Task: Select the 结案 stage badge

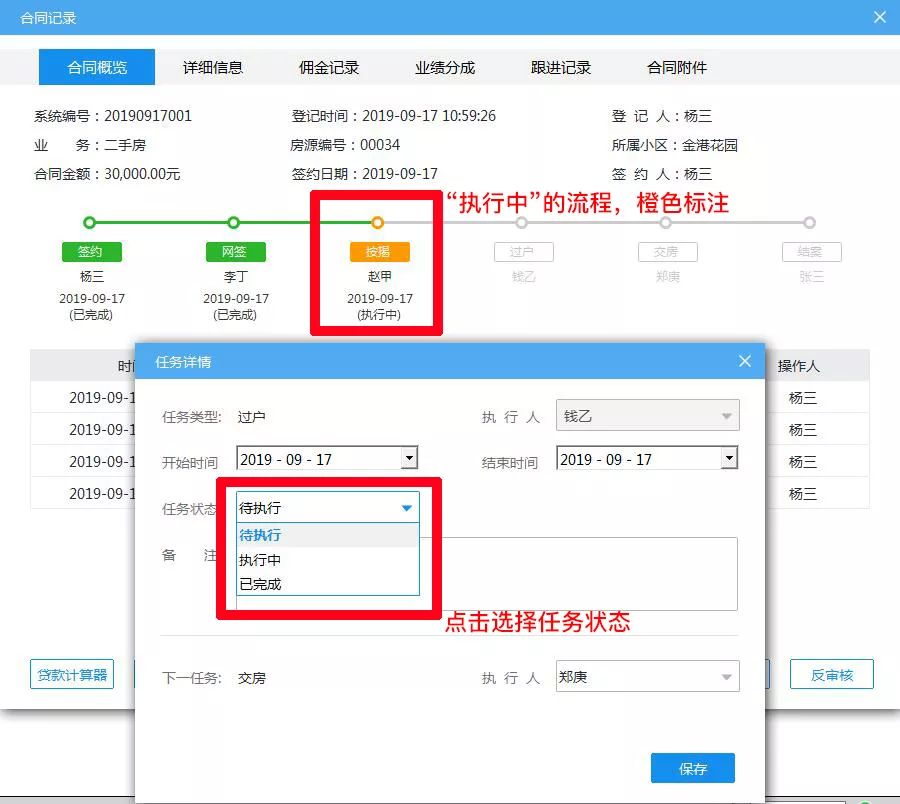Action: [x=810, y=251]
